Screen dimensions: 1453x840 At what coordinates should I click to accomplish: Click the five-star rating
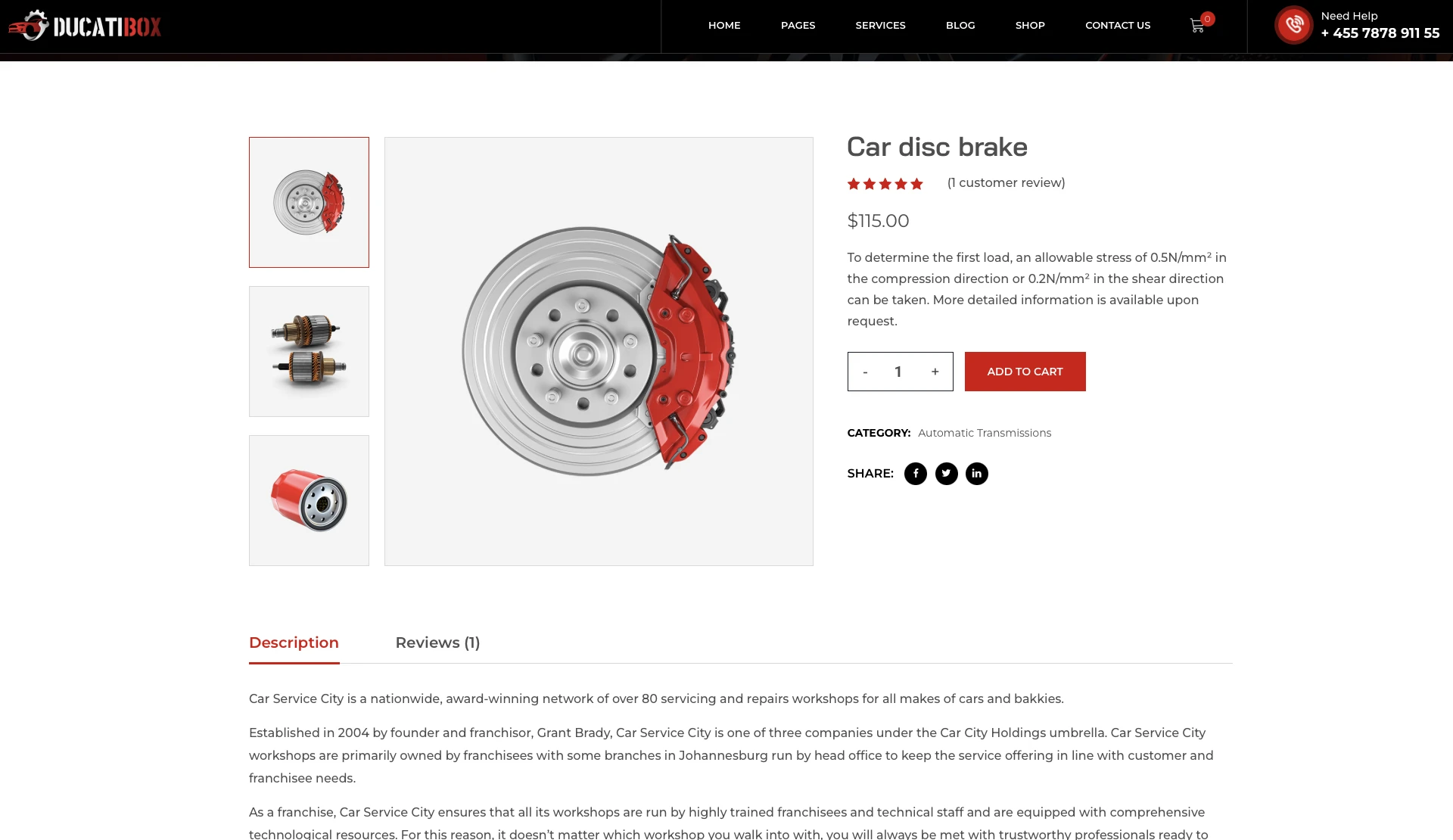click(x=885, y=184)
